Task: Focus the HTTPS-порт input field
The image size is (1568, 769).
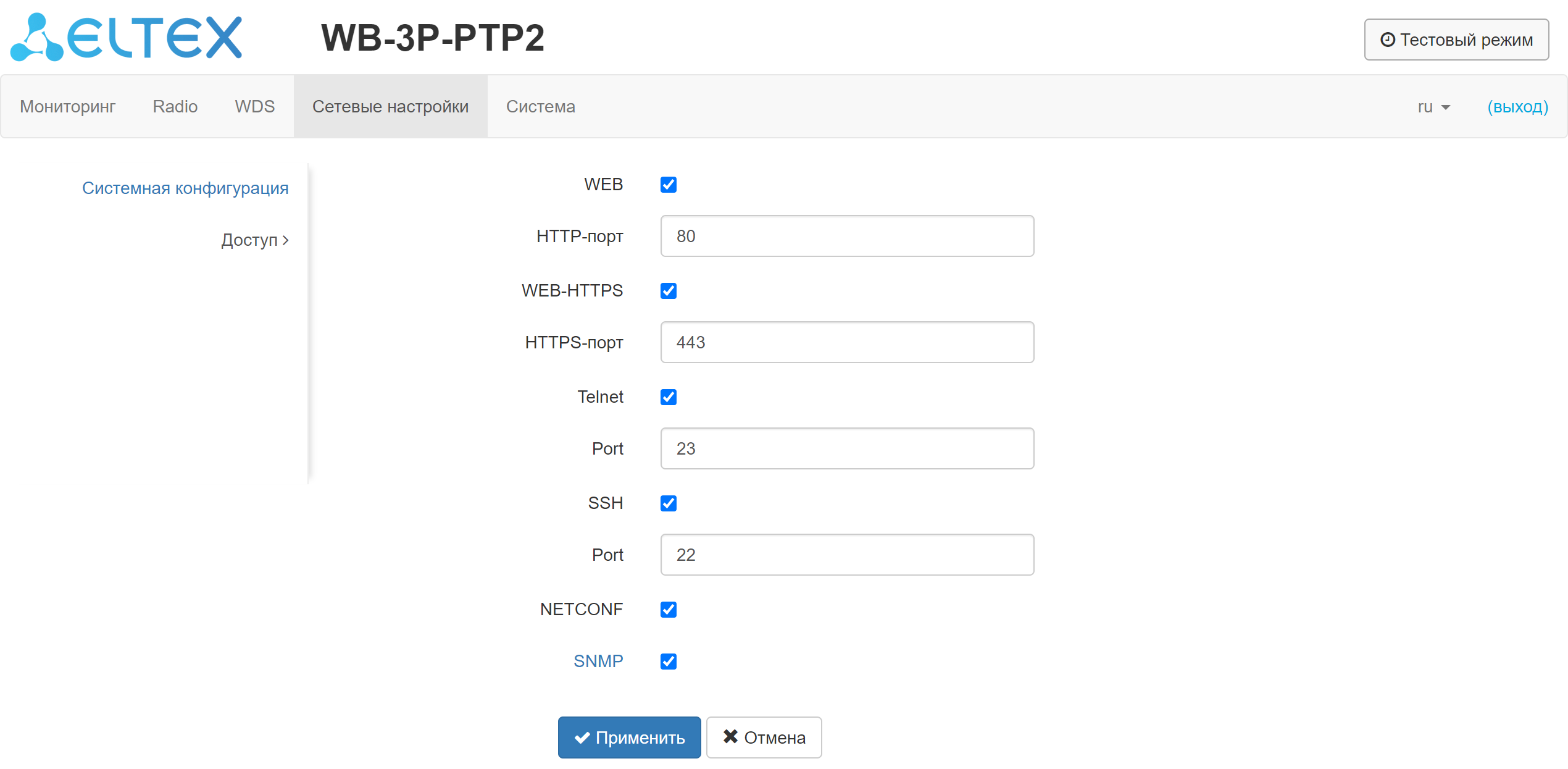Action: (x=846, y=342)
